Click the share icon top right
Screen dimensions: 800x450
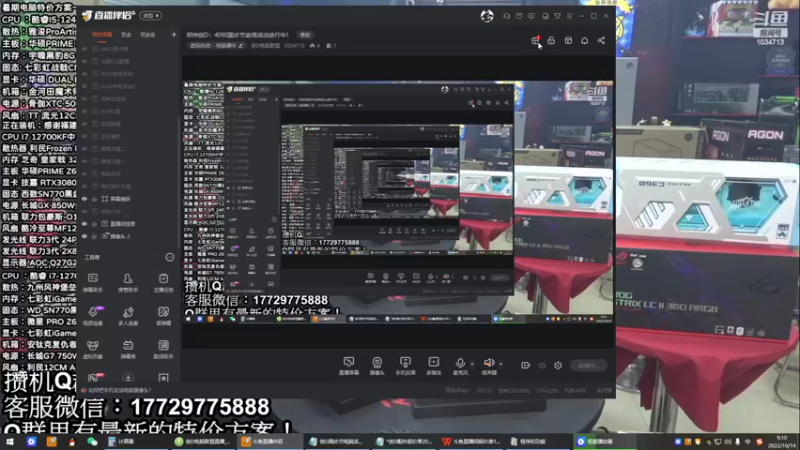(601, 40)
